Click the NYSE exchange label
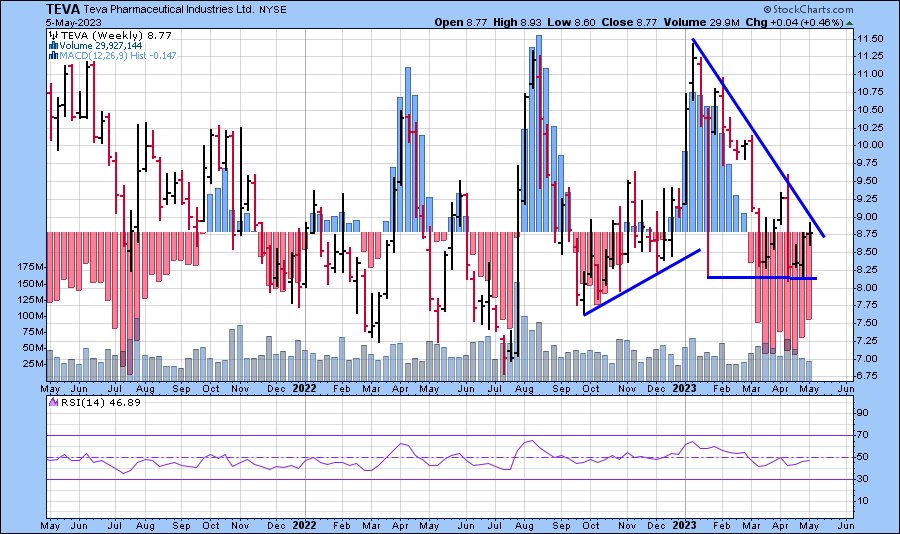This screenshot has width=900, height=534. (273, 8)
